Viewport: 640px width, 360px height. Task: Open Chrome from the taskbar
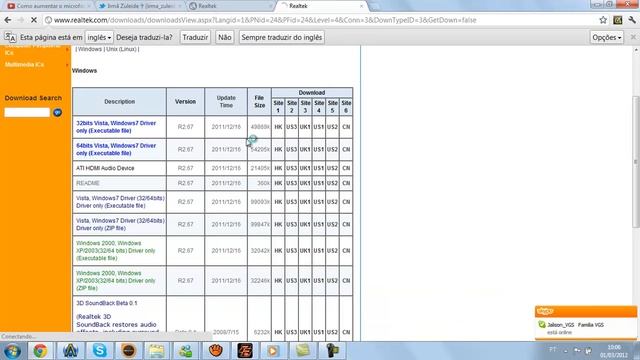[40, 351]
